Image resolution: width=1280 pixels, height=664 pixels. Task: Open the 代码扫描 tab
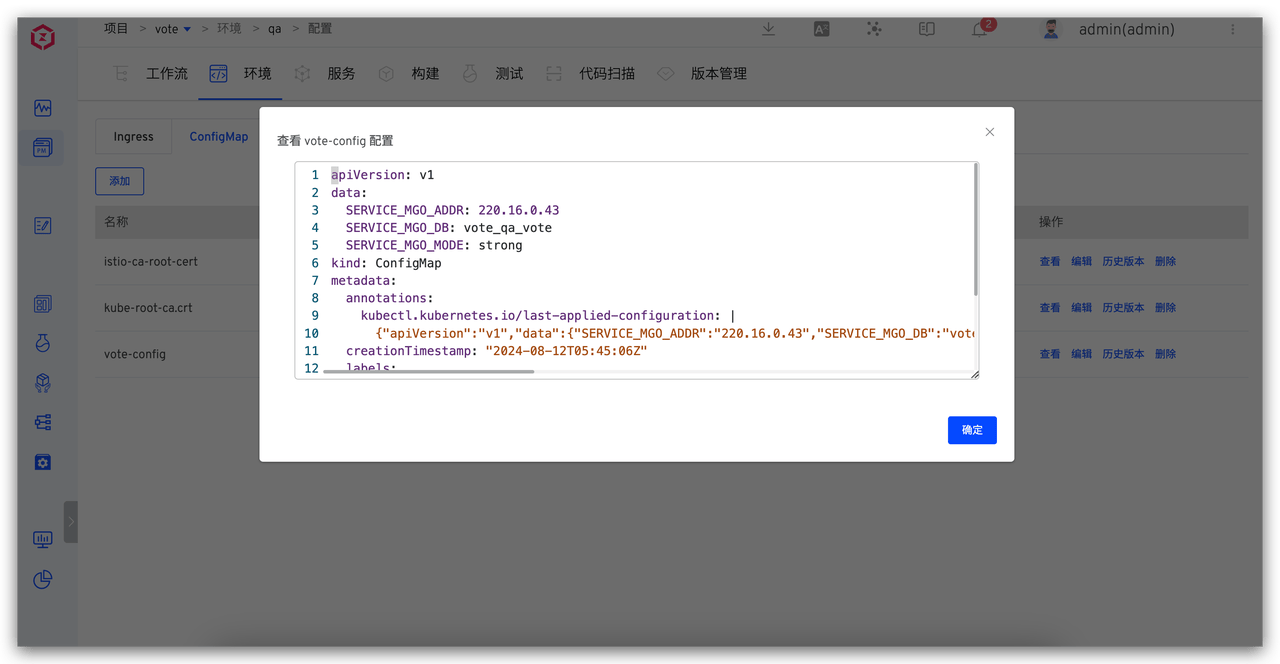click(x=606, y=73)
